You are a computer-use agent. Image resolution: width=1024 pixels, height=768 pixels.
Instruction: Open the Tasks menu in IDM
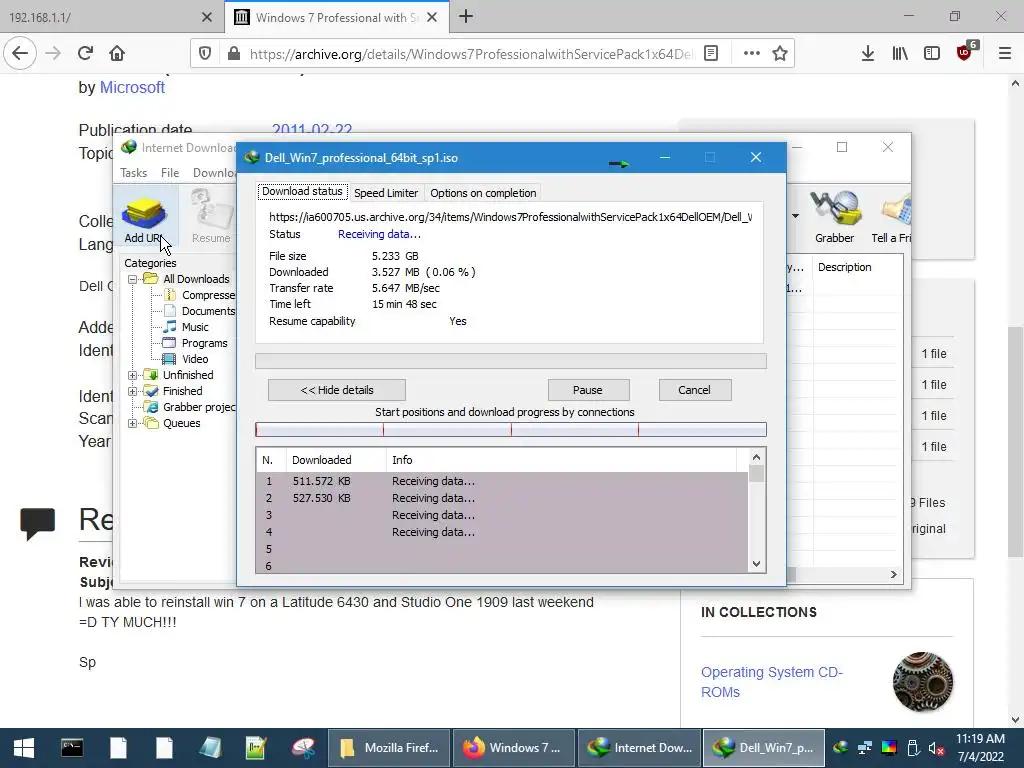tap(133, 172)
